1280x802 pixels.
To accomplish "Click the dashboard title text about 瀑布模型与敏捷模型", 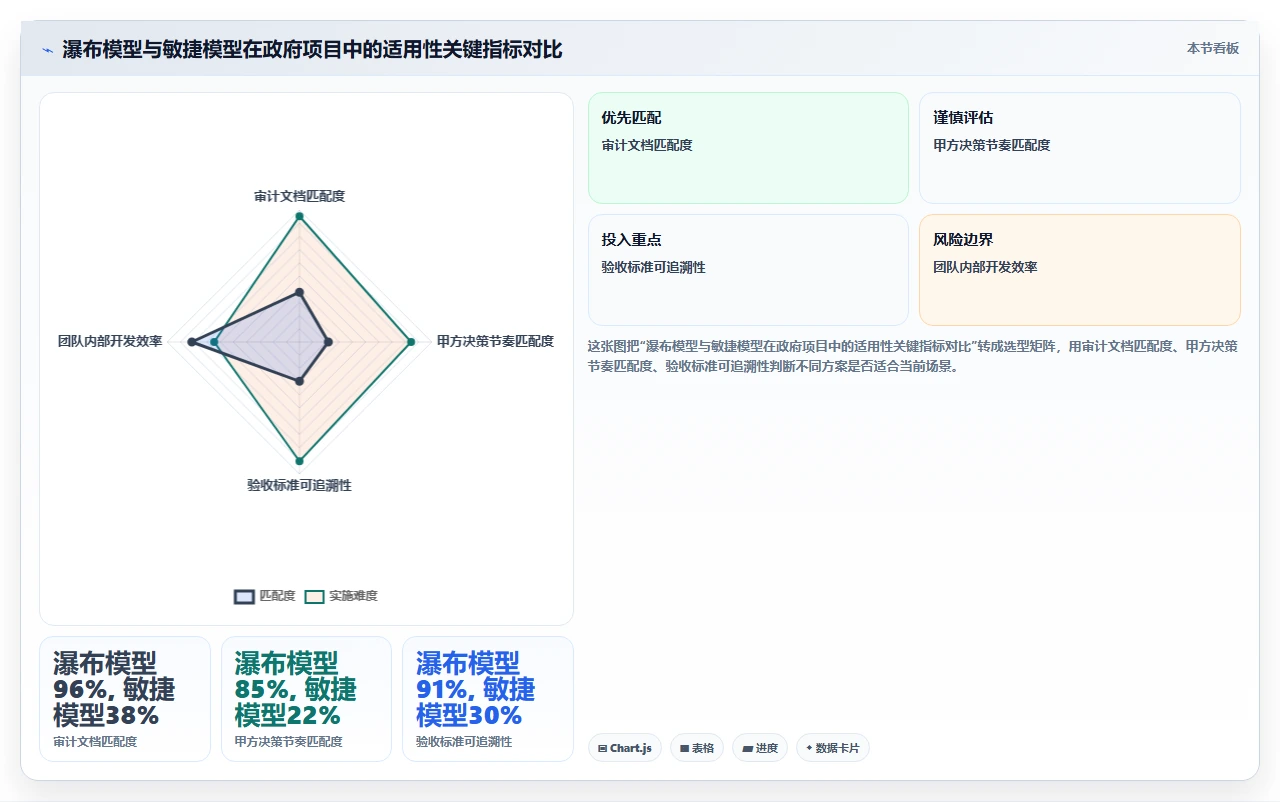I will [312, 49].
